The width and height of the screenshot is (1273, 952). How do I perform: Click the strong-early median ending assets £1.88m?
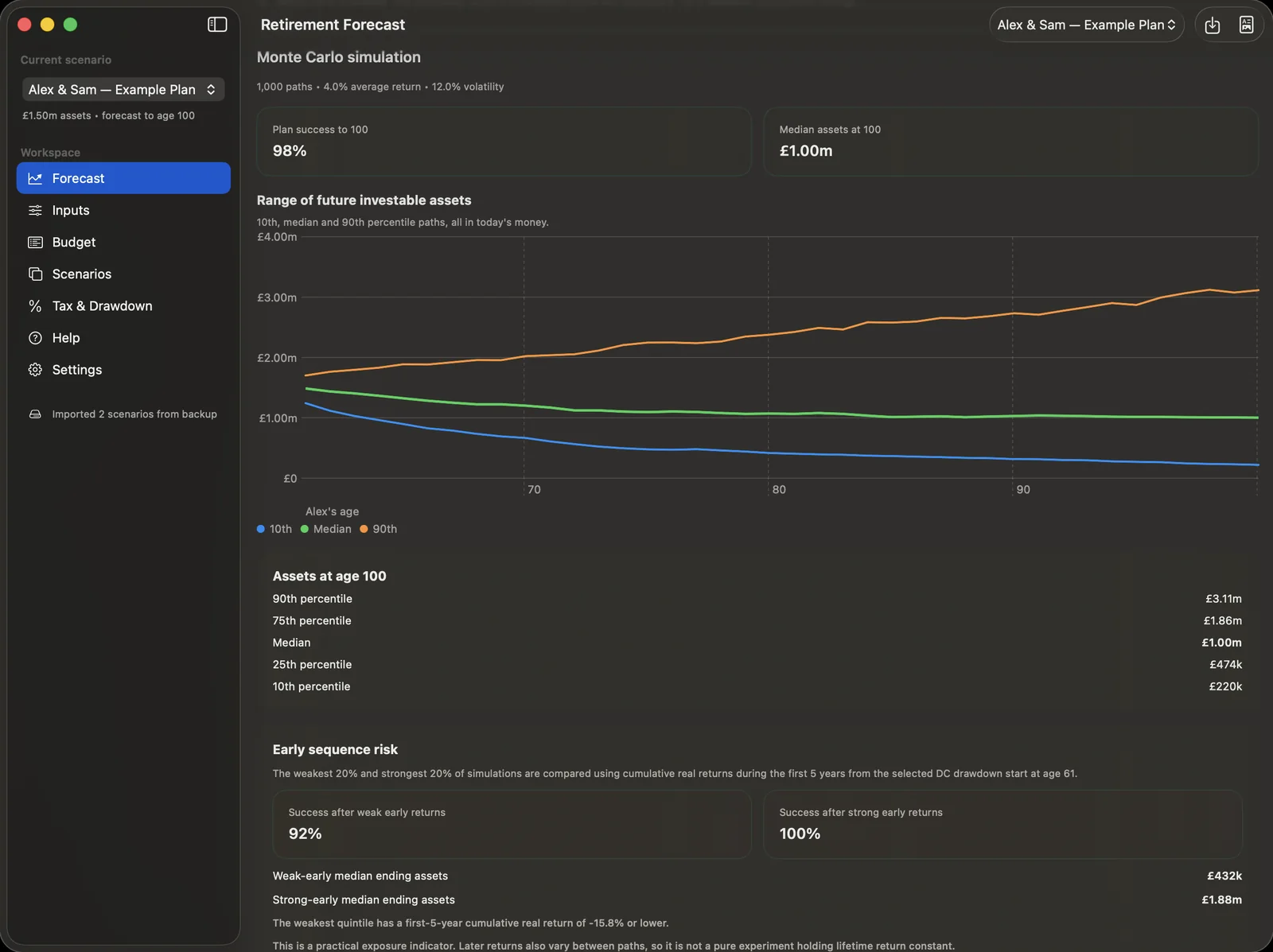point(1222,900)
